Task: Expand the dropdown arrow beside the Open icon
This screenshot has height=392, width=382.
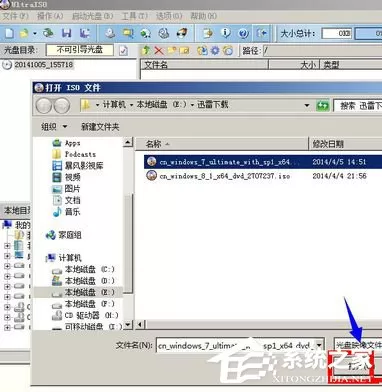Action: click(35, 33)
